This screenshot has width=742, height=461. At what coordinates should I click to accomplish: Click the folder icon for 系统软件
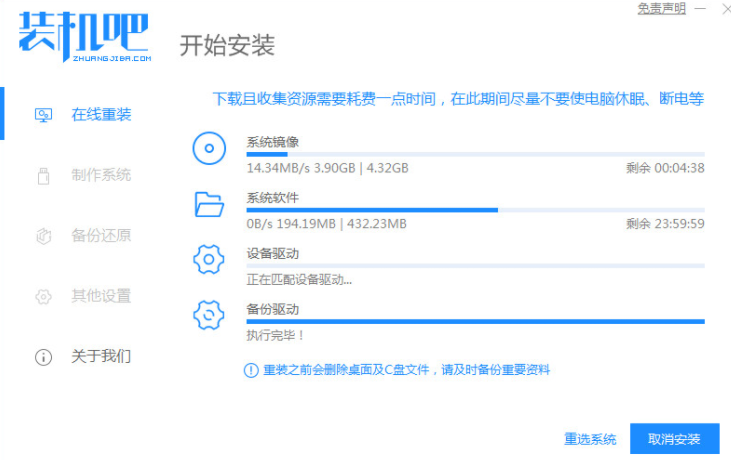(x=209, y=206)
